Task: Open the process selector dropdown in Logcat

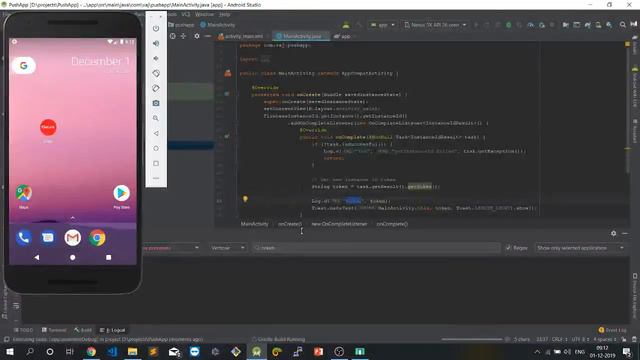Action: (171, 248)
